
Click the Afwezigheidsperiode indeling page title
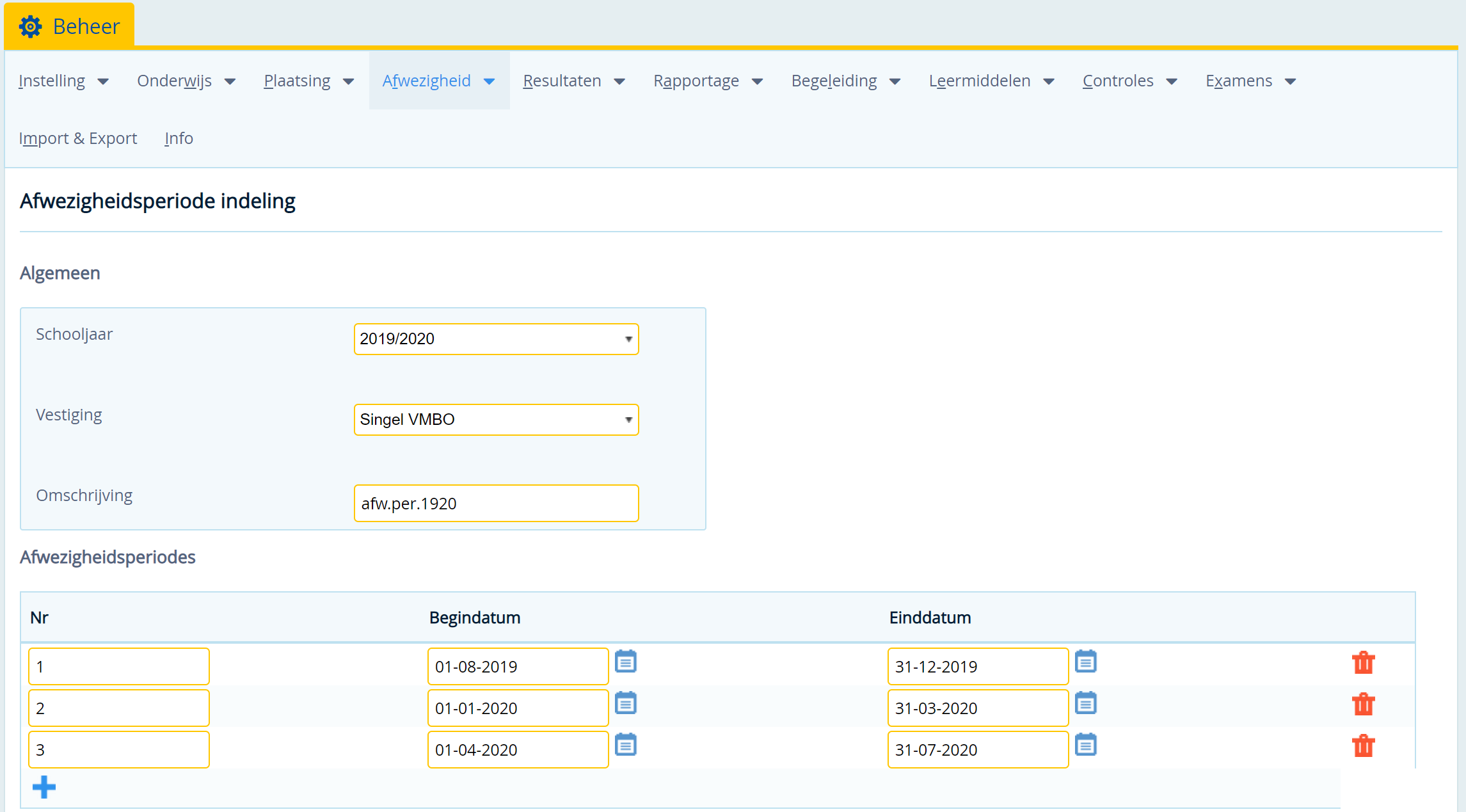coord(157,201)
